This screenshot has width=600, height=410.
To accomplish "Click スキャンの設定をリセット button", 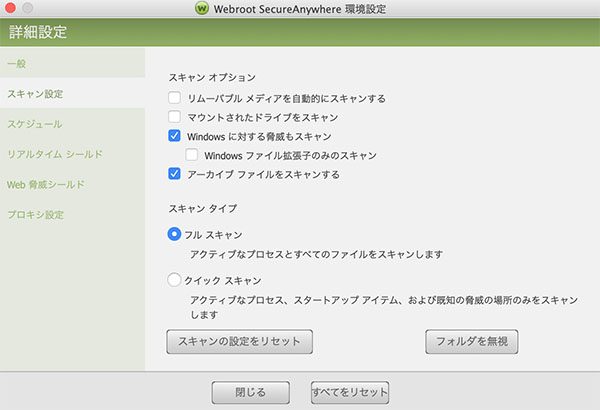I will pyautogui.click(x=240, y=341).
